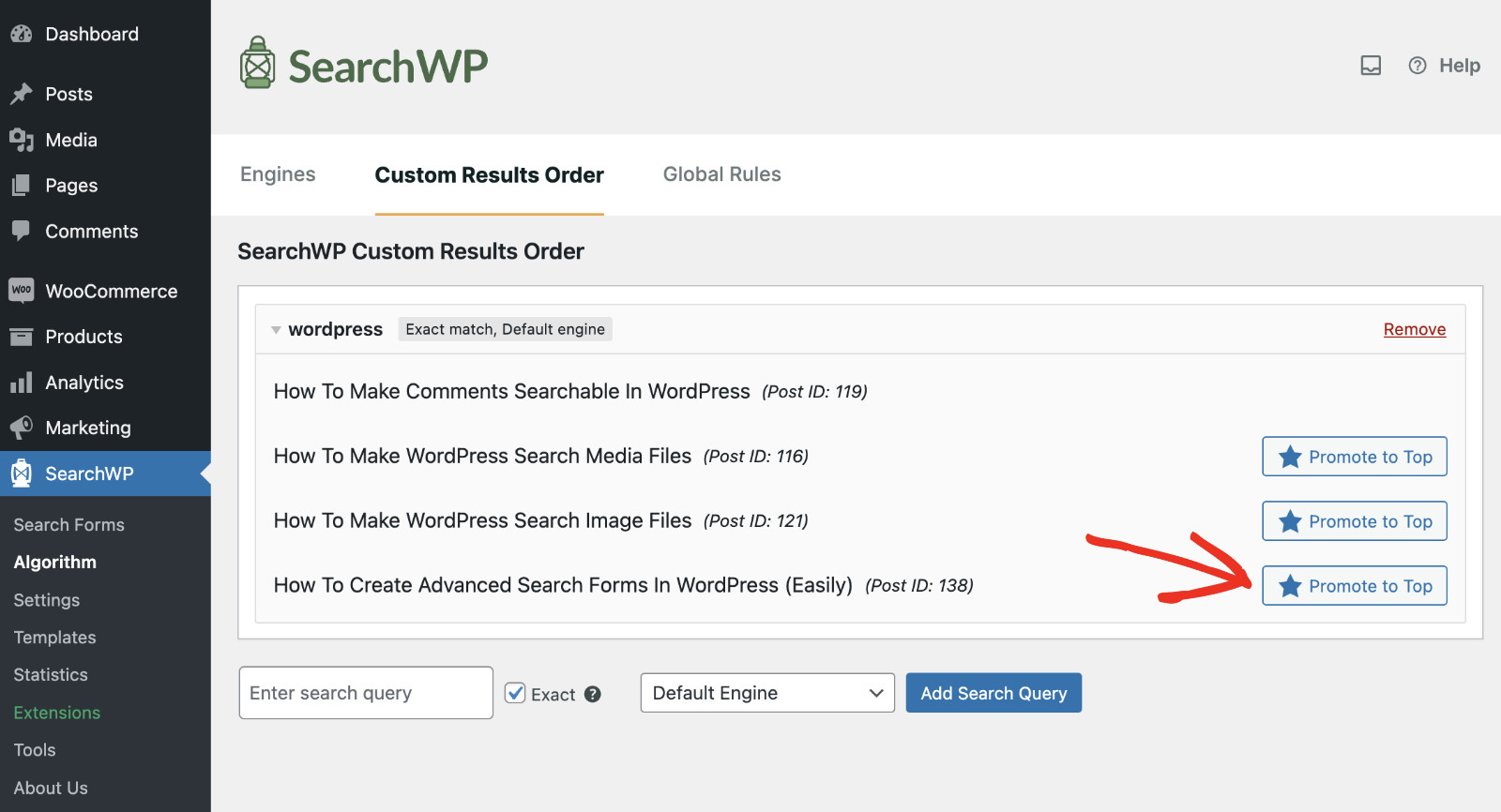This screenshot has height=812, width=1501.
Task: Select the Comments Searchable post row
Action: click(860, 391)
